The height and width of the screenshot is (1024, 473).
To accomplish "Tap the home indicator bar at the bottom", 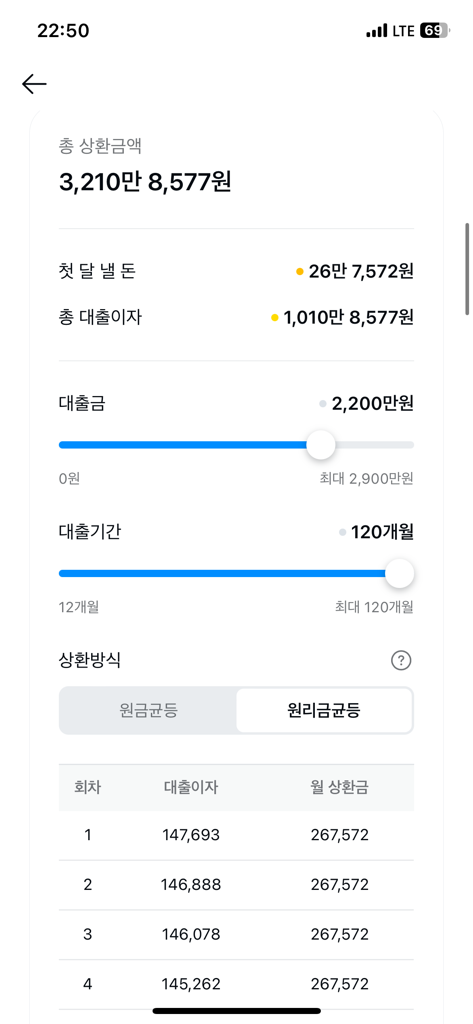I will pyautogui.click(x=236, y=1011).
